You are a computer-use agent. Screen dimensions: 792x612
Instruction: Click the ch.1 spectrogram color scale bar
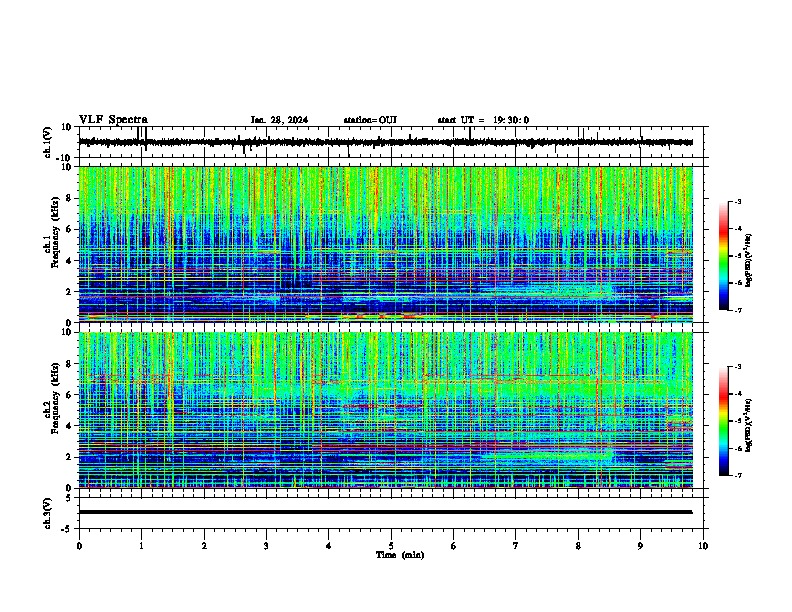(723, 256)
